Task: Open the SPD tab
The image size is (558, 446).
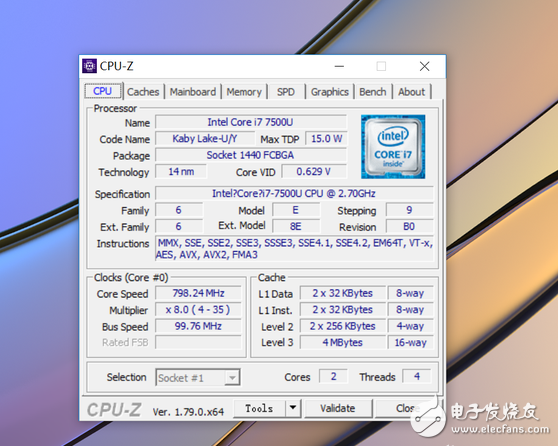Action: pyautogui.click(x=286, y=92)
